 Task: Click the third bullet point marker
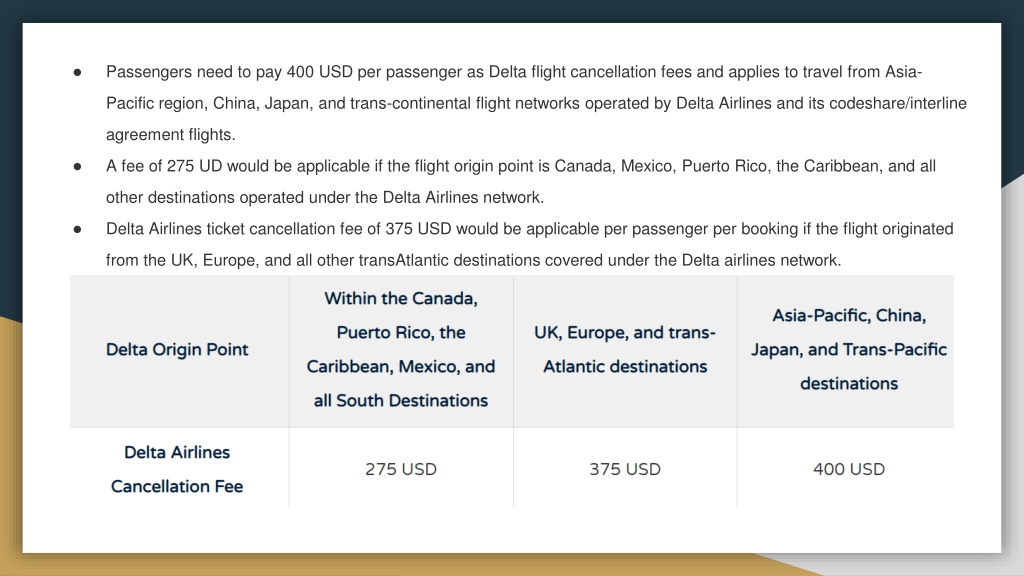tap(77, 229)
